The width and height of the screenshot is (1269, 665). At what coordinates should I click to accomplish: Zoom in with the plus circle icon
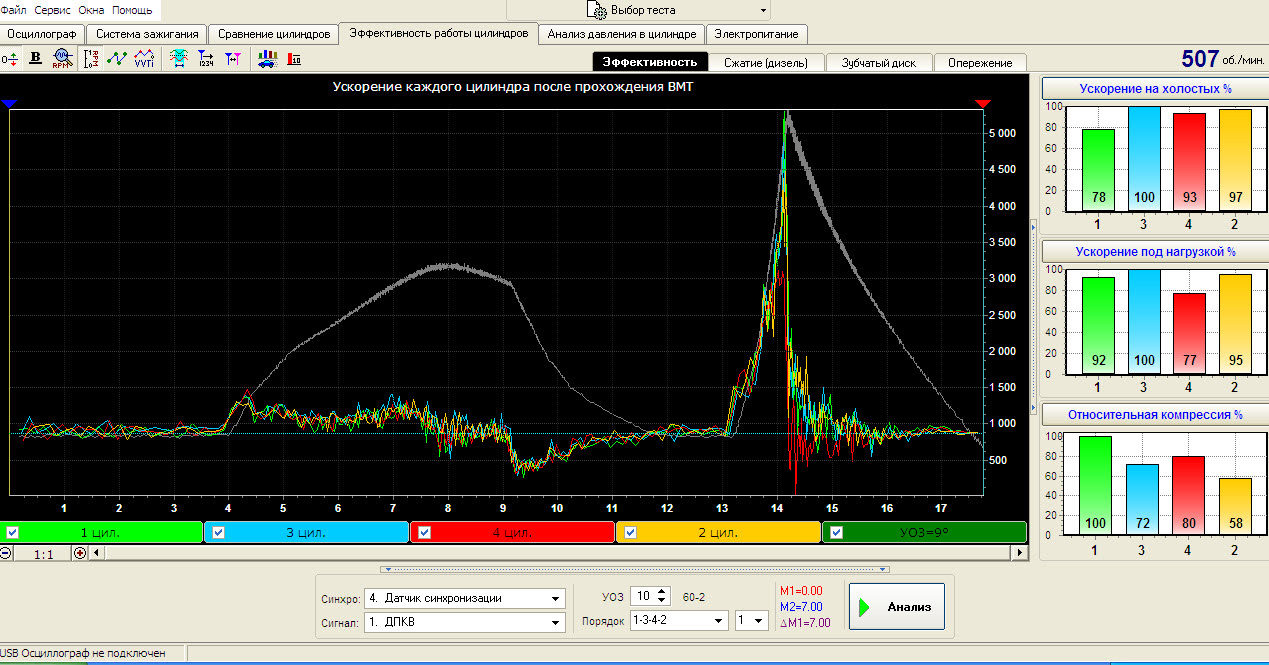click(80, 552)
